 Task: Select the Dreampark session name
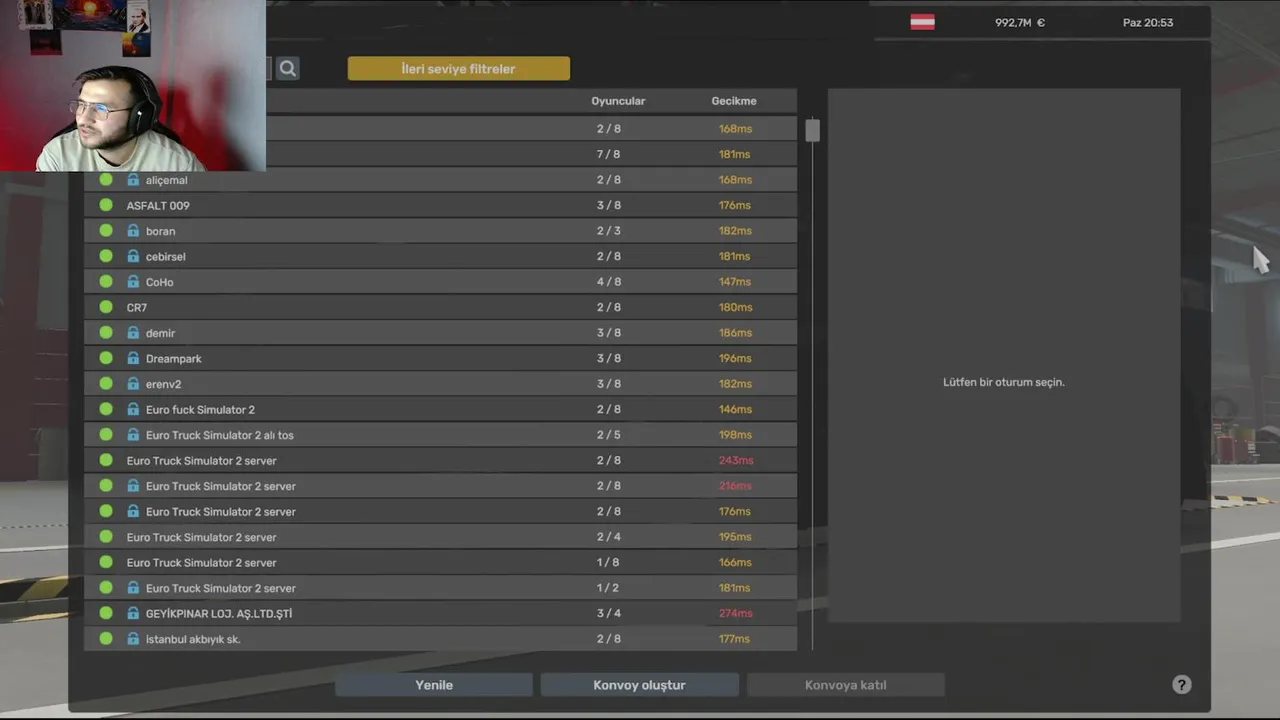coord(174,359)
